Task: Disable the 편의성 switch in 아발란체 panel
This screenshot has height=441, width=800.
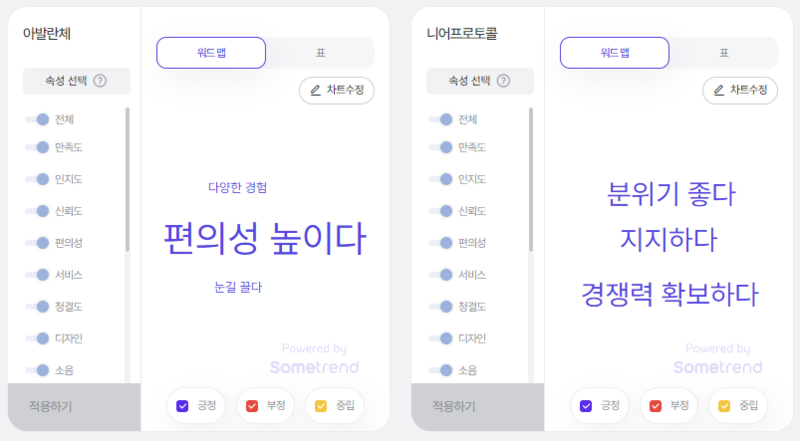Action: tap(37, 242)
